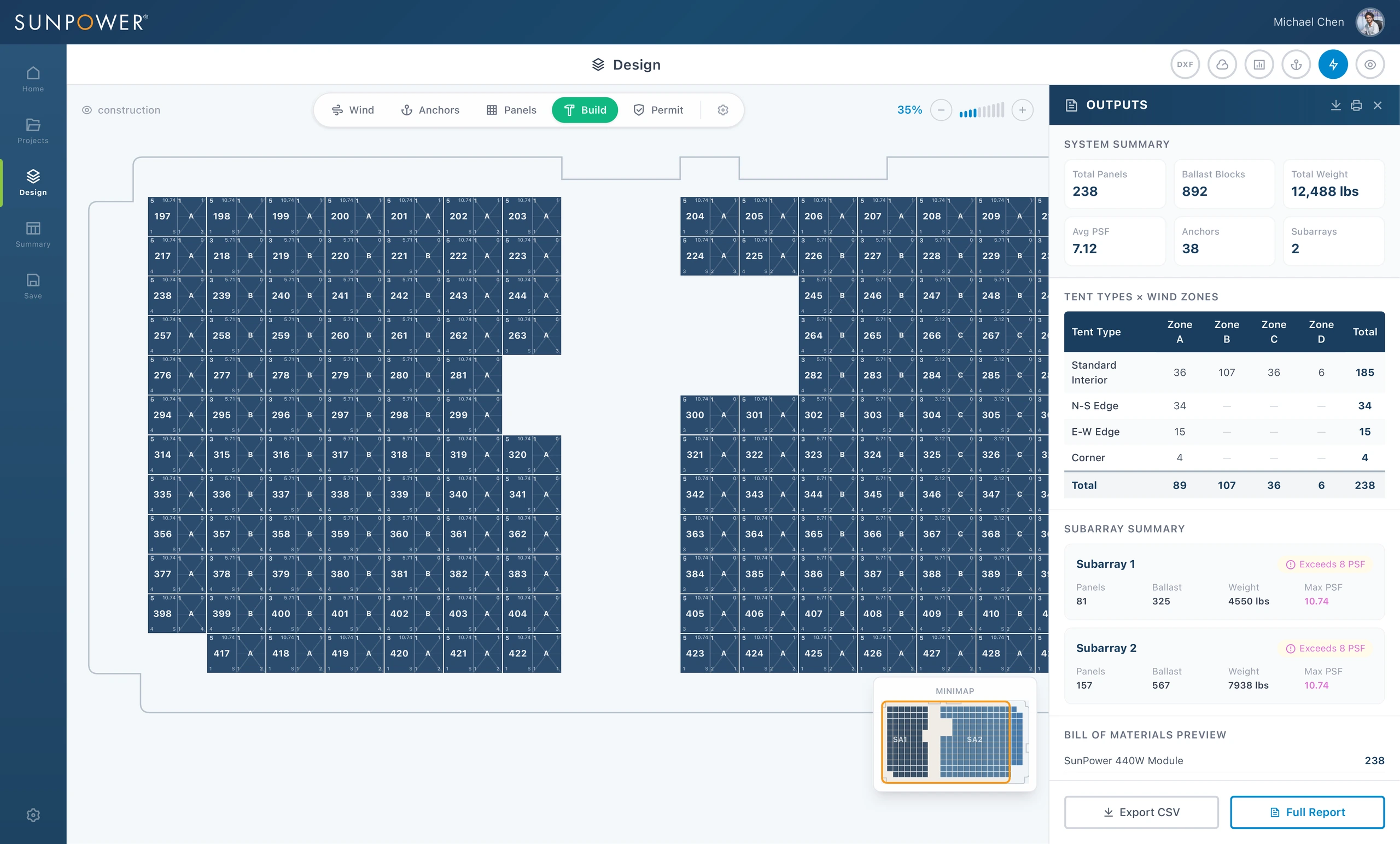1400x844 pixels.
Task: Toggle the eye preview icon in header
Action: point(1370,65)
